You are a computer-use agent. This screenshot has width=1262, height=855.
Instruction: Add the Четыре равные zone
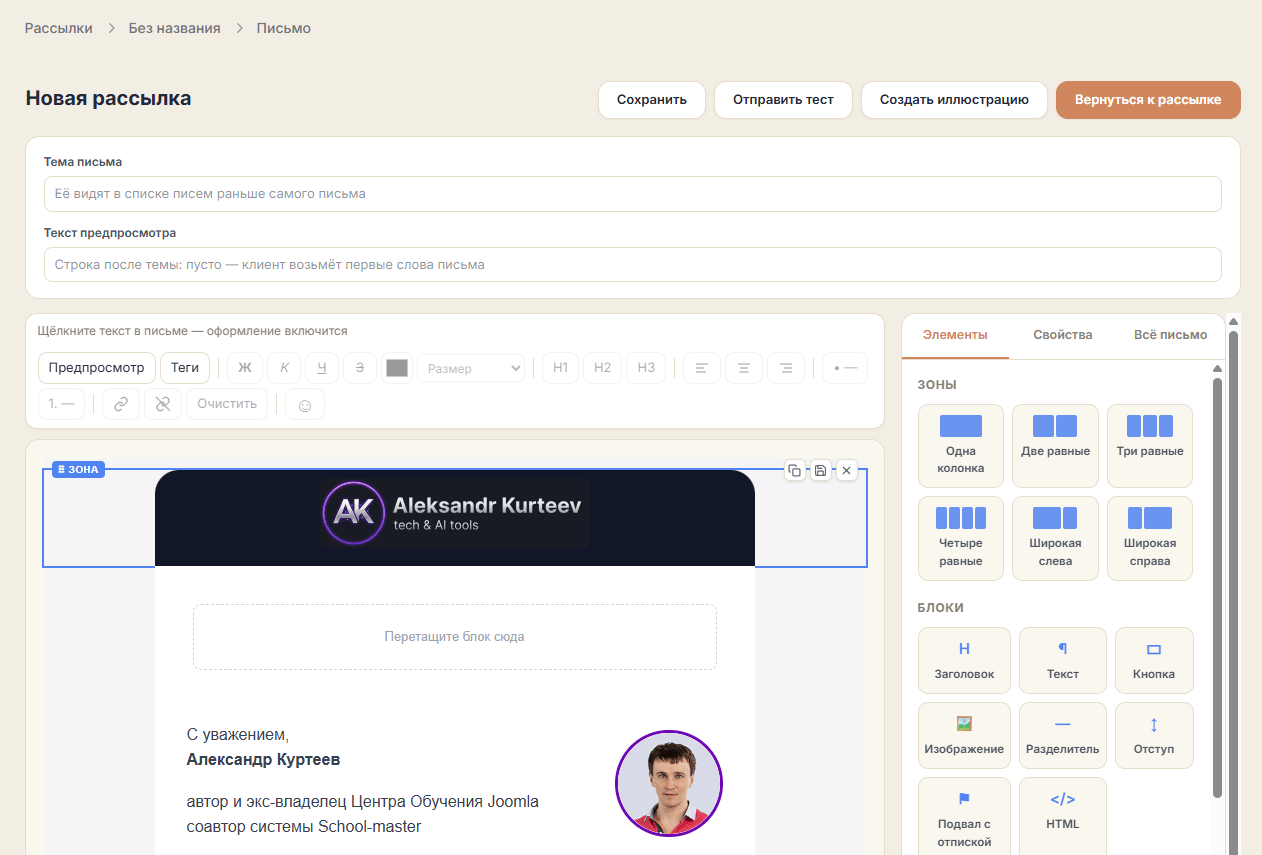tap(961, 538)
